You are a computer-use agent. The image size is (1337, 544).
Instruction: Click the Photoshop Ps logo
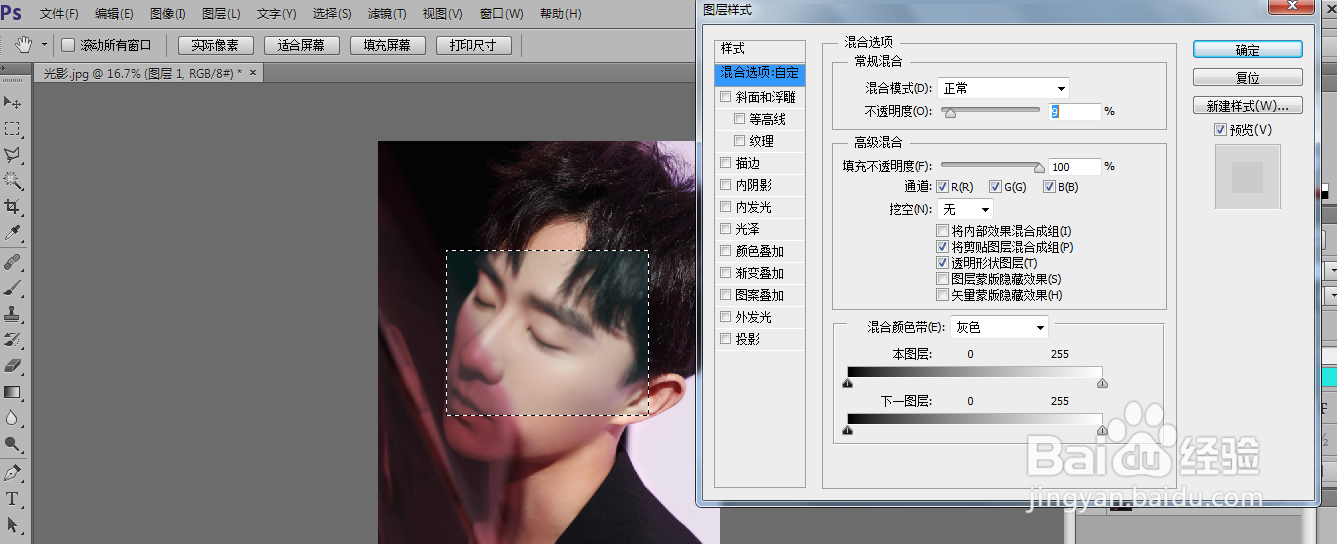pos(12,13)
